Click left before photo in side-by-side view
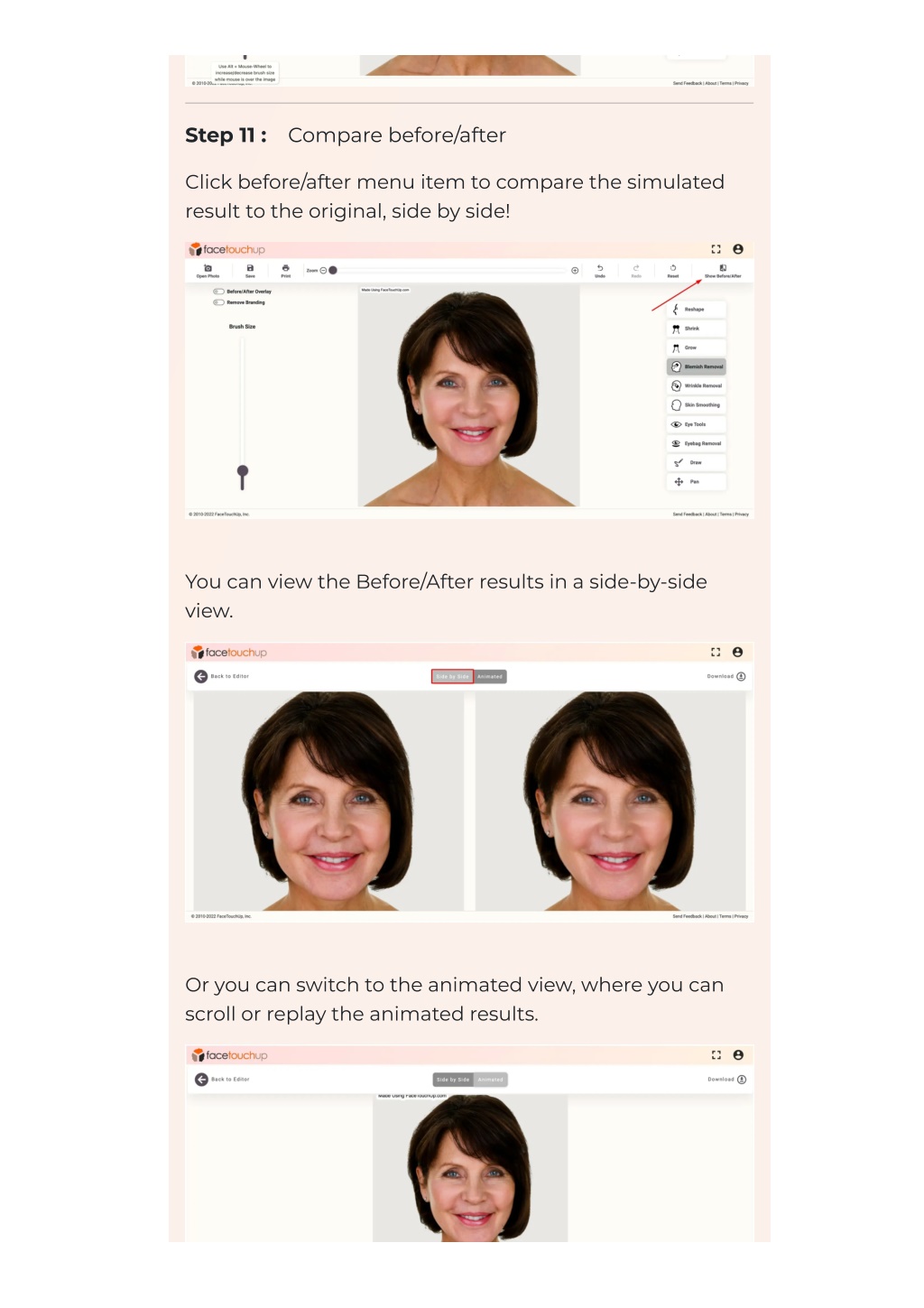924x1308 pixels. [328, 801]
